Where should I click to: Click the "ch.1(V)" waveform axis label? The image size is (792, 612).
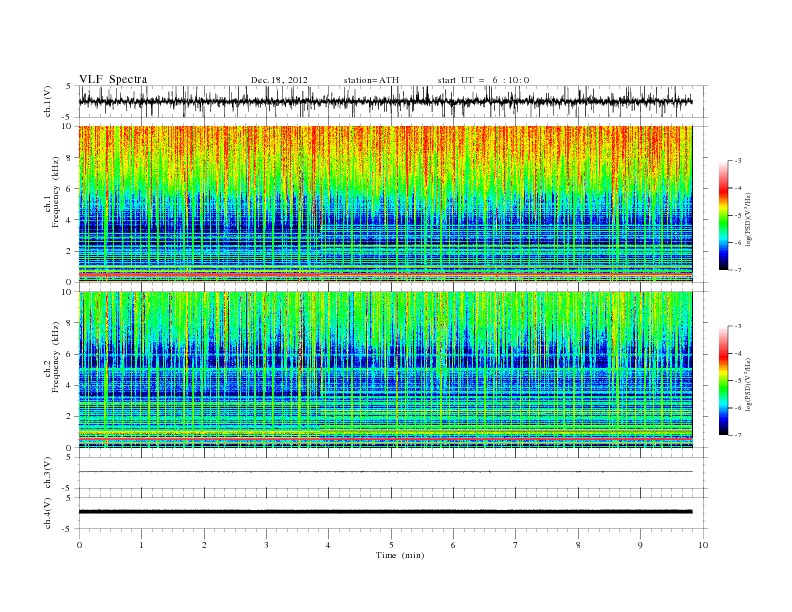pyautogui.click(x=48, y=102)
